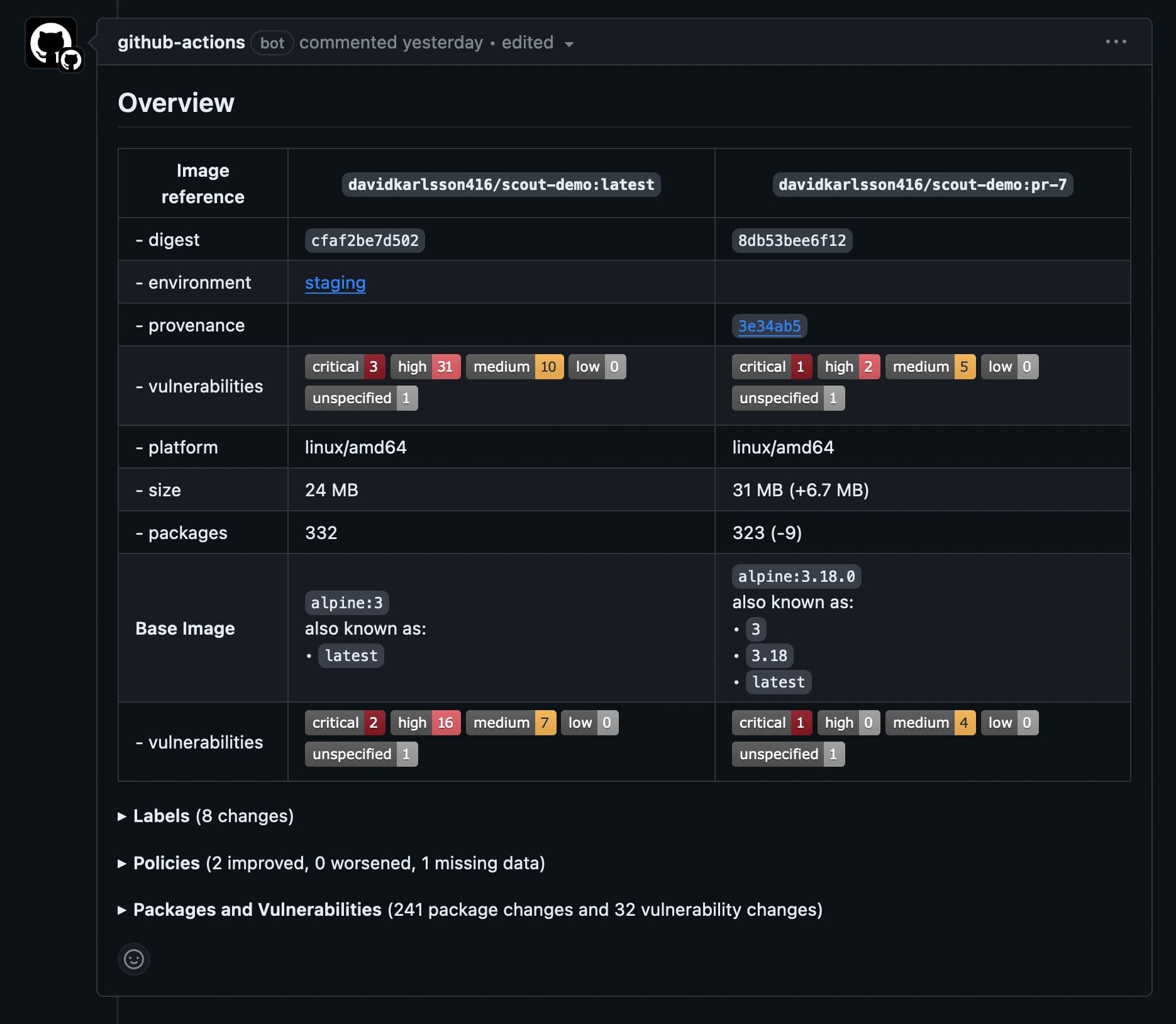Click the medium 4 base image badge
1176x1024 pixels.
[x=930, y=723]
